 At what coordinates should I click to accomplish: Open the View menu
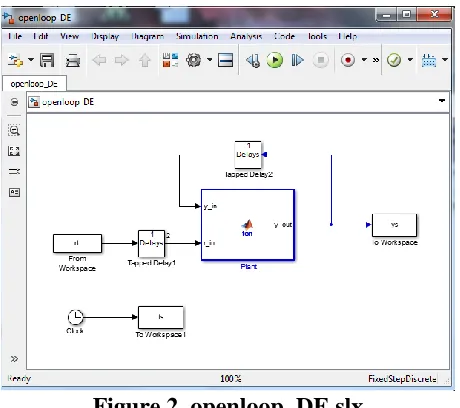point(69,36)
